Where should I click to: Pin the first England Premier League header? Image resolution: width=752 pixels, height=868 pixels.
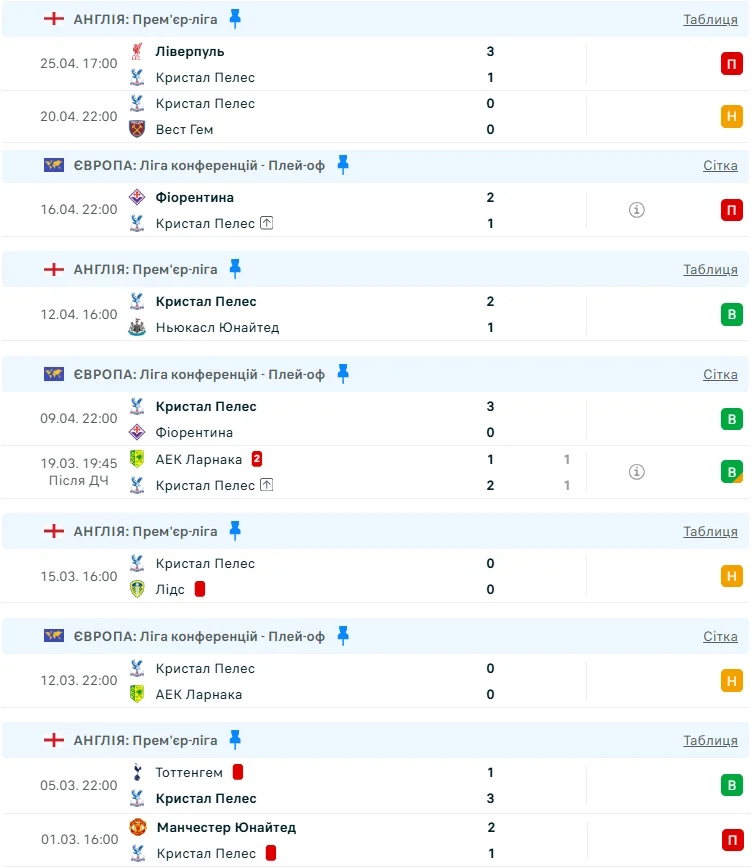[x=235, y=18]
